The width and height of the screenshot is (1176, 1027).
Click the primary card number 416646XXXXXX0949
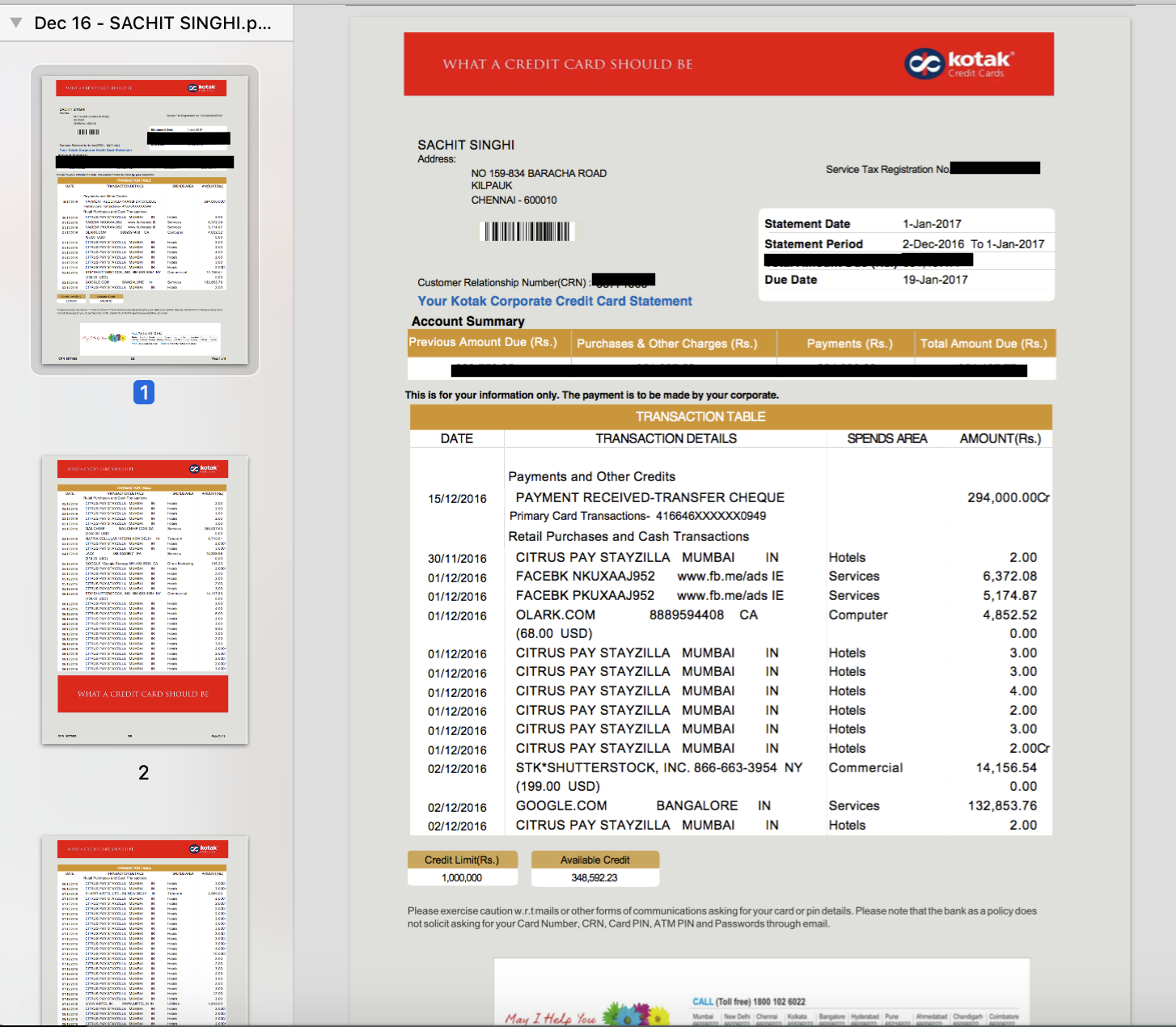pos(711,516)
